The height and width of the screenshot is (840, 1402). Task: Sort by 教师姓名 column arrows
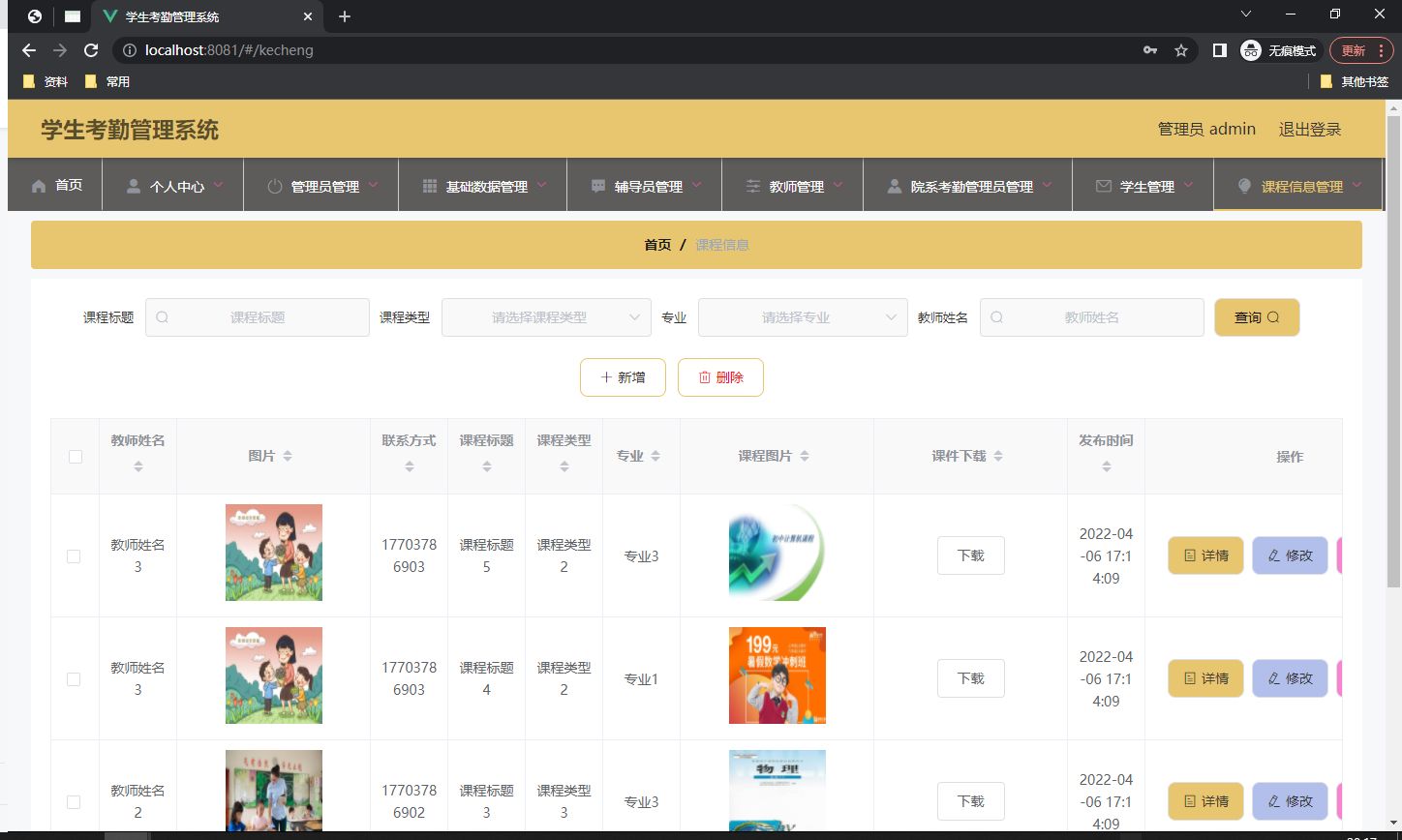[138, 466]
